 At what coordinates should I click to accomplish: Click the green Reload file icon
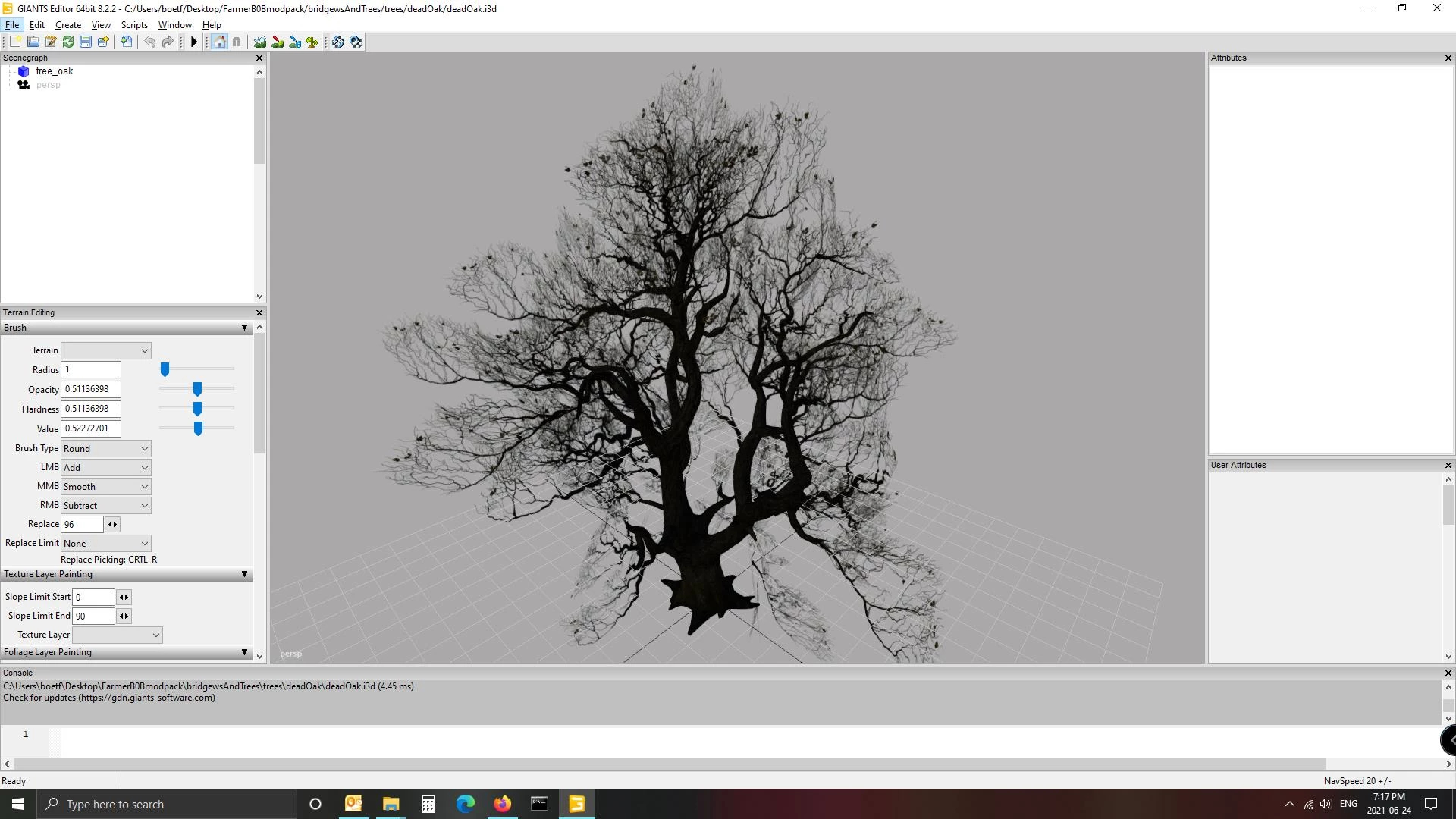(68, 42)
